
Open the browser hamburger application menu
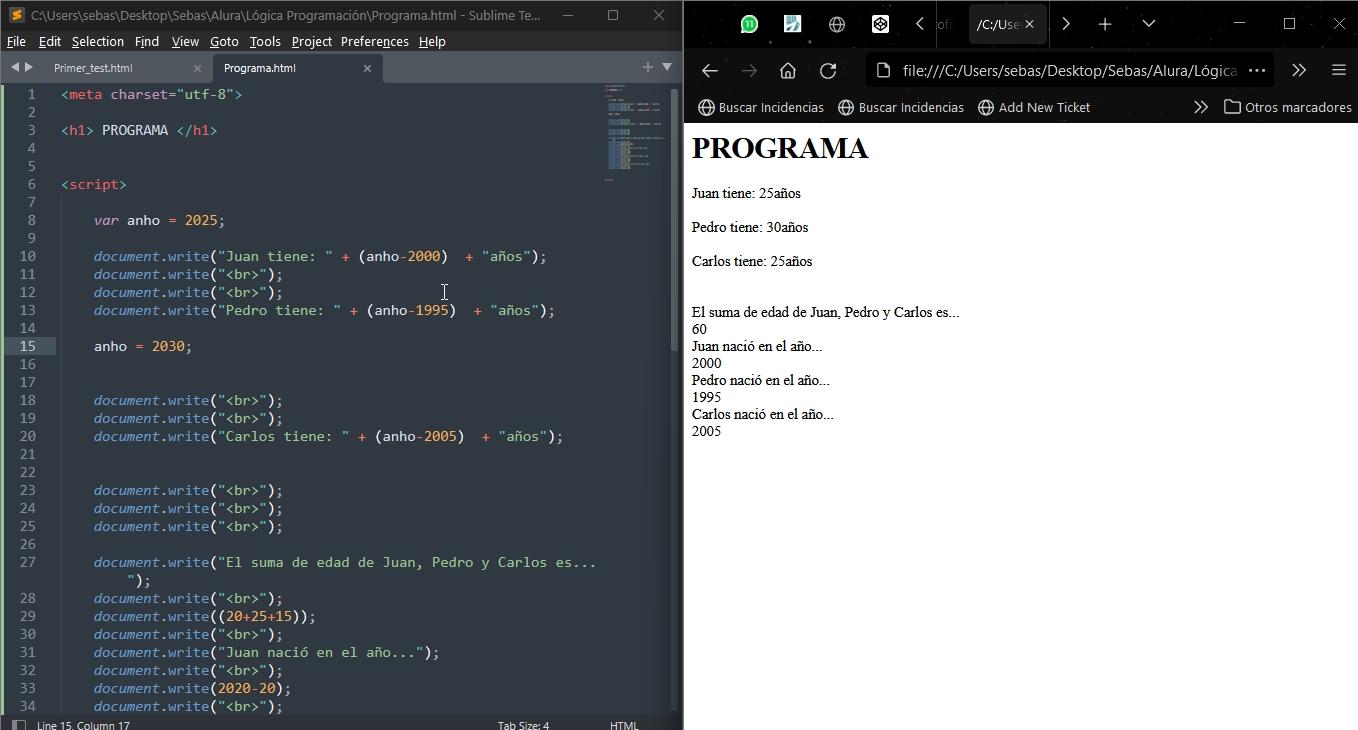pyautogui.click(x=1338, y=70)
